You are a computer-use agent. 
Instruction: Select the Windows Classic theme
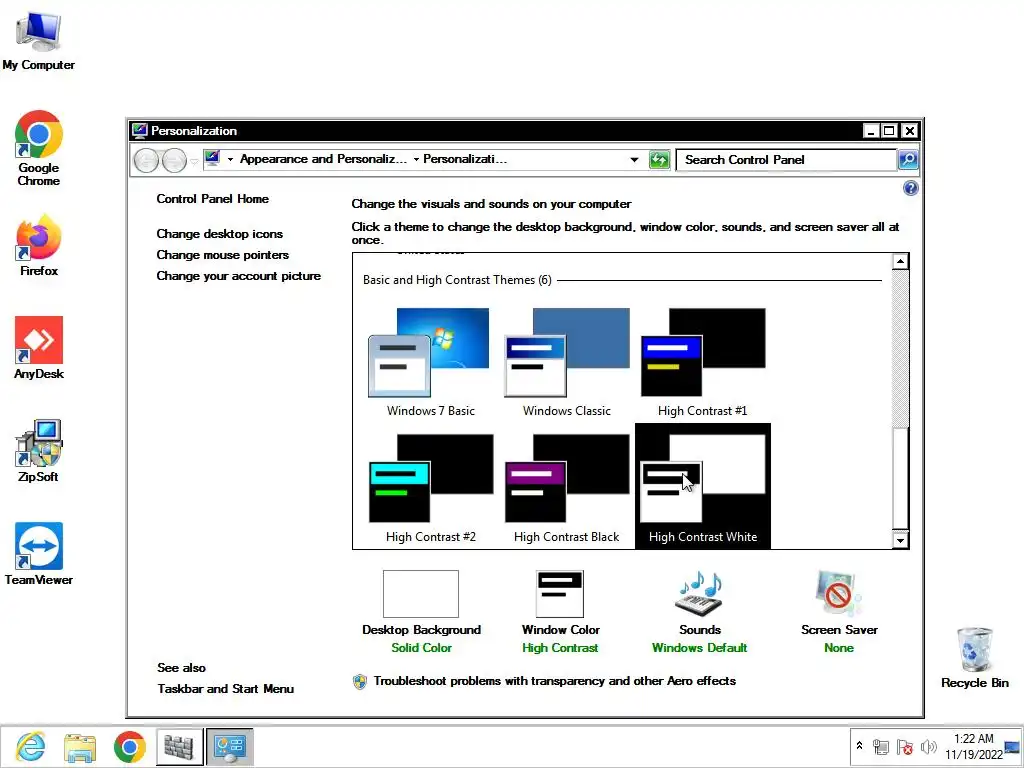(566, 360)
